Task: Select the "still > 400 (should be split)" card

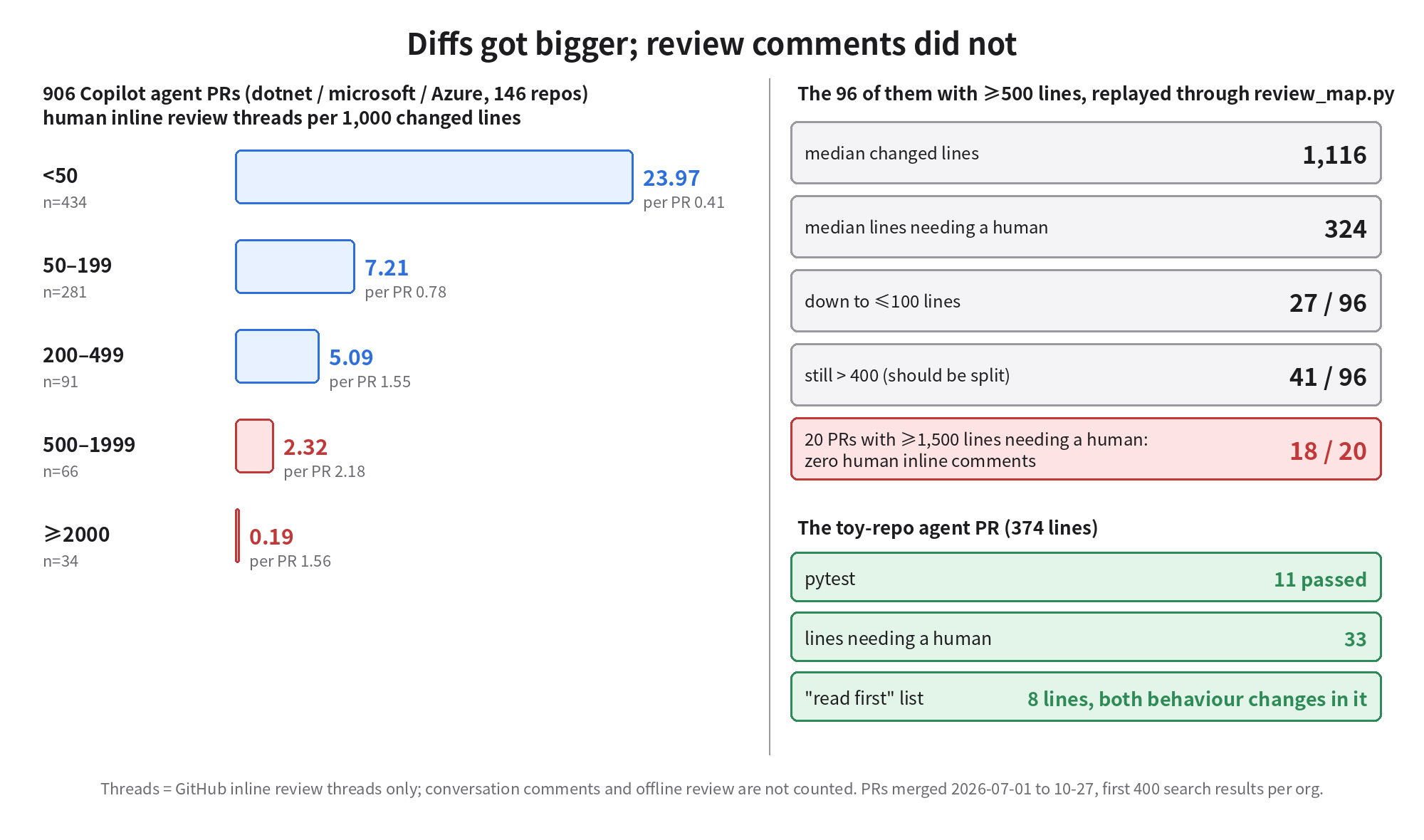Action: (1086, 375)
